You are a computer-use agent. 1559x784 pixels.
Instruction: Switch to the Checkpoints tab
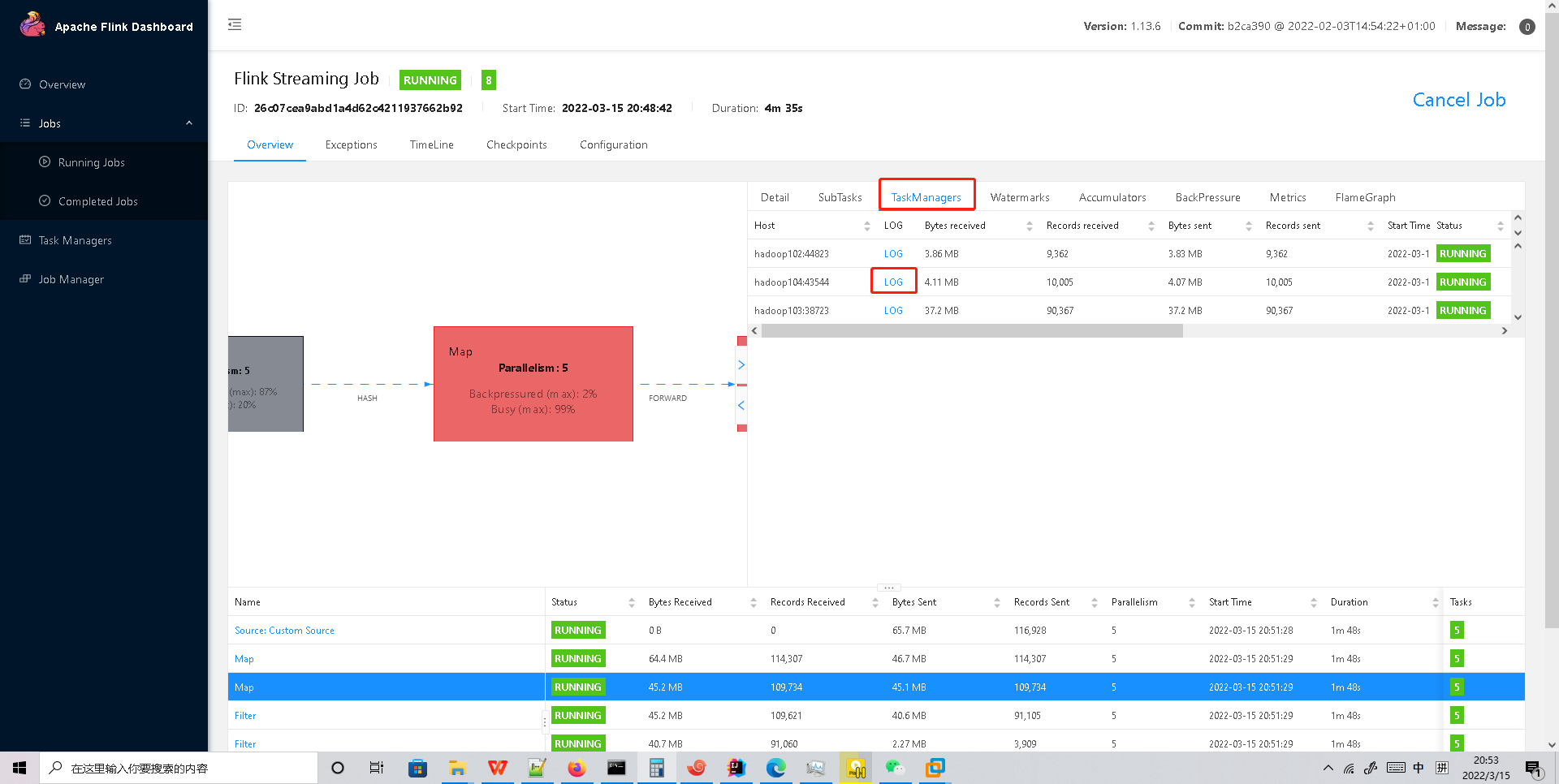516,145
